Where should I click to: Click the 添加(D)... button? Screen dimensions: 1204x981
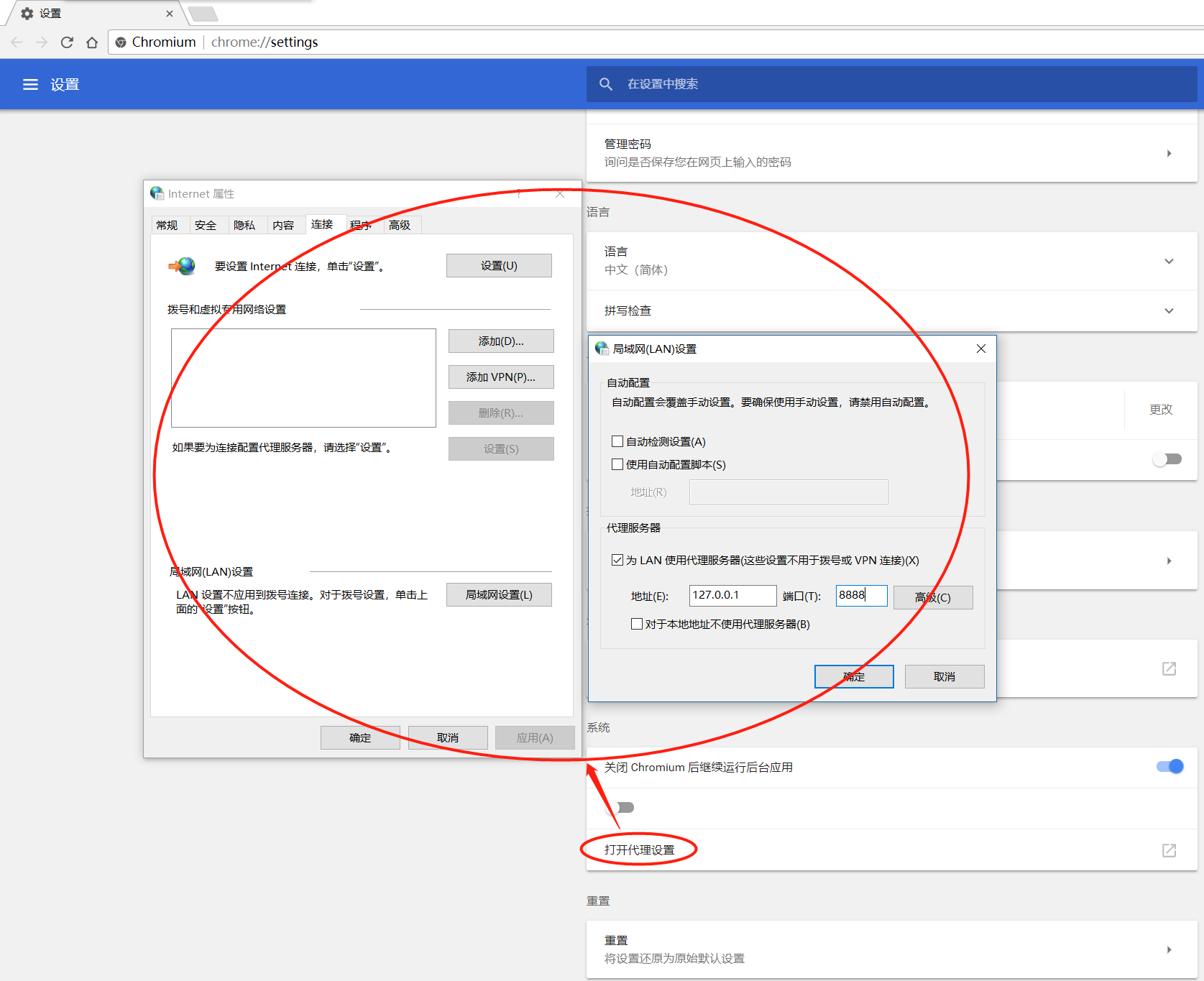point(501,341)
